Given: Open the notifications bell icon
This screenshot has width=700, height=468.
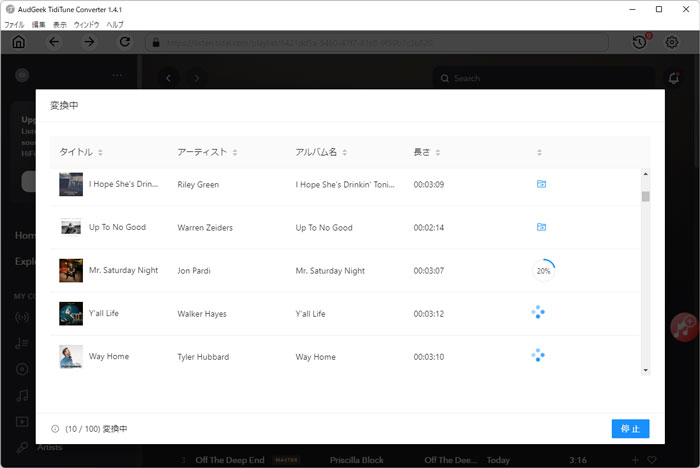Looking at the screenshot, I should [x=674, y=78].
